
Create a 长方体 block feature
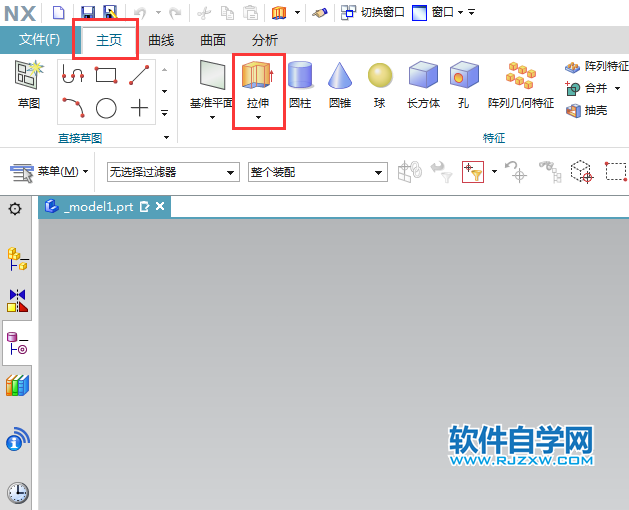423,78
